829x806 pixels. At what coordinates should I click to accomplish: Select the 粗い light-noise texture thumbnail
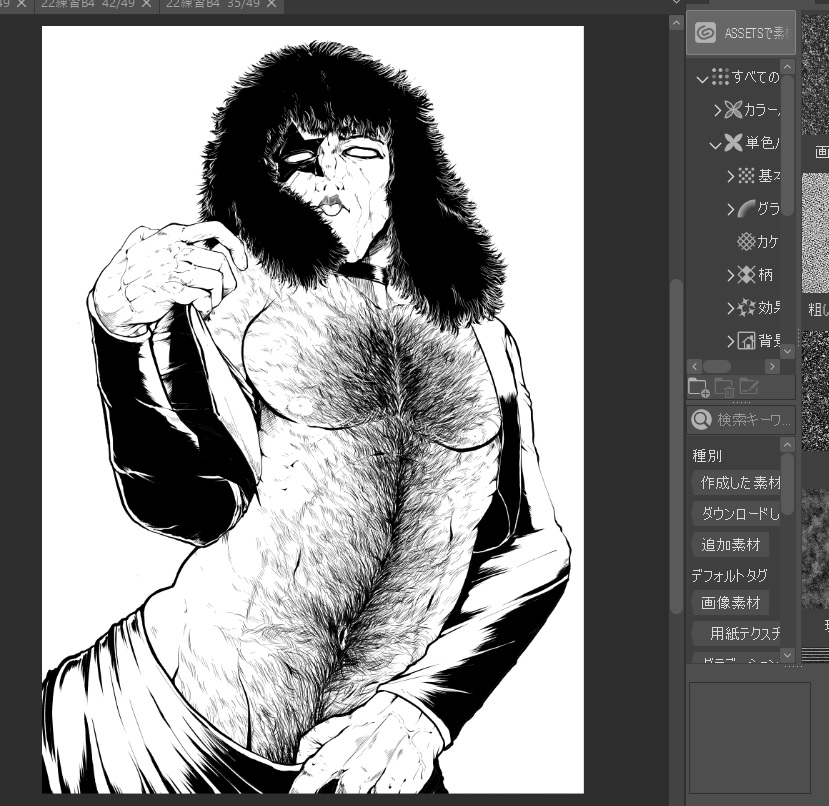click(815, 233)
